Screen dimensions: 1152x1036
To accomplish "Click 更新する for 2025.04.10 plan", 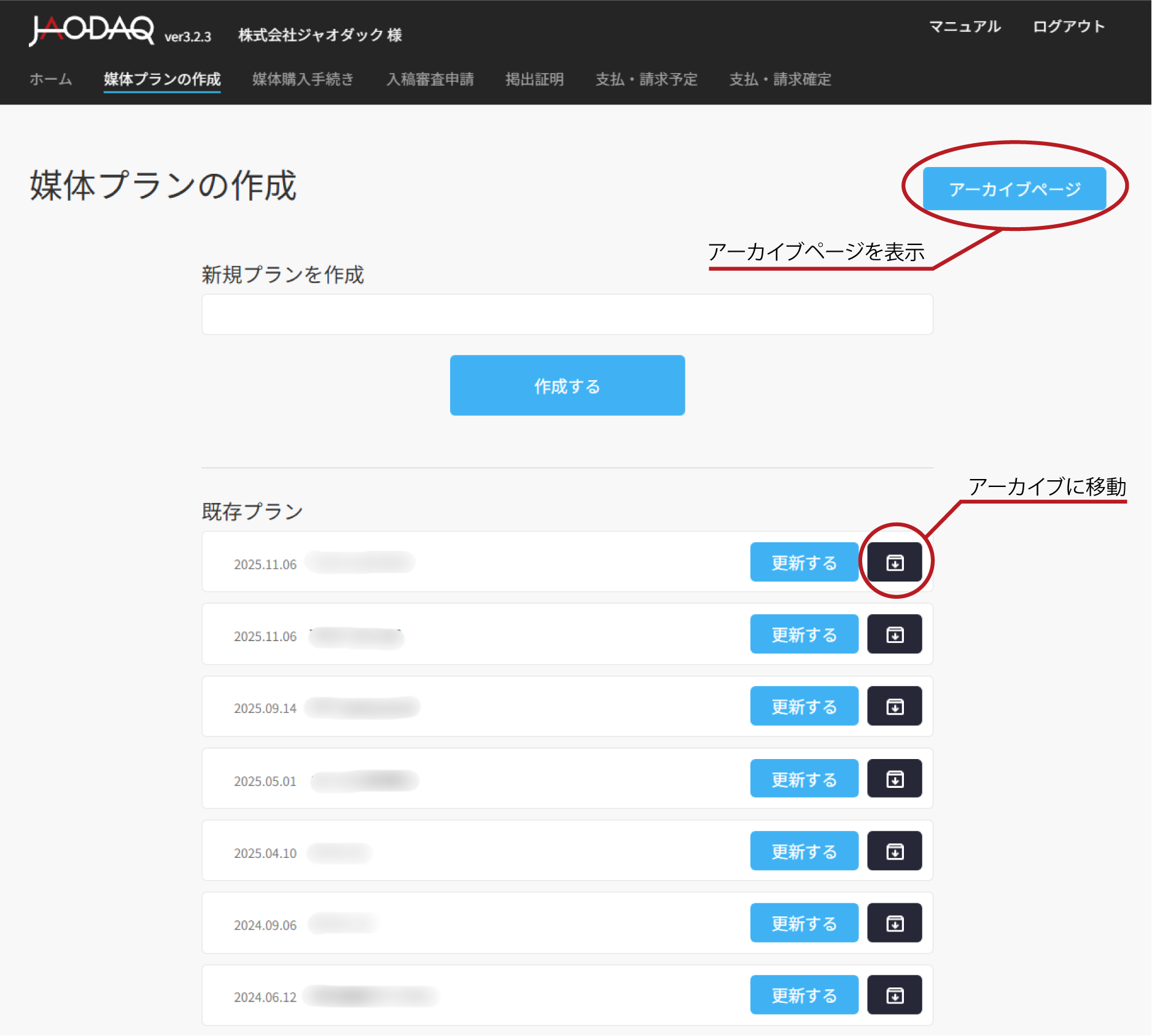I will pos(804,851).
